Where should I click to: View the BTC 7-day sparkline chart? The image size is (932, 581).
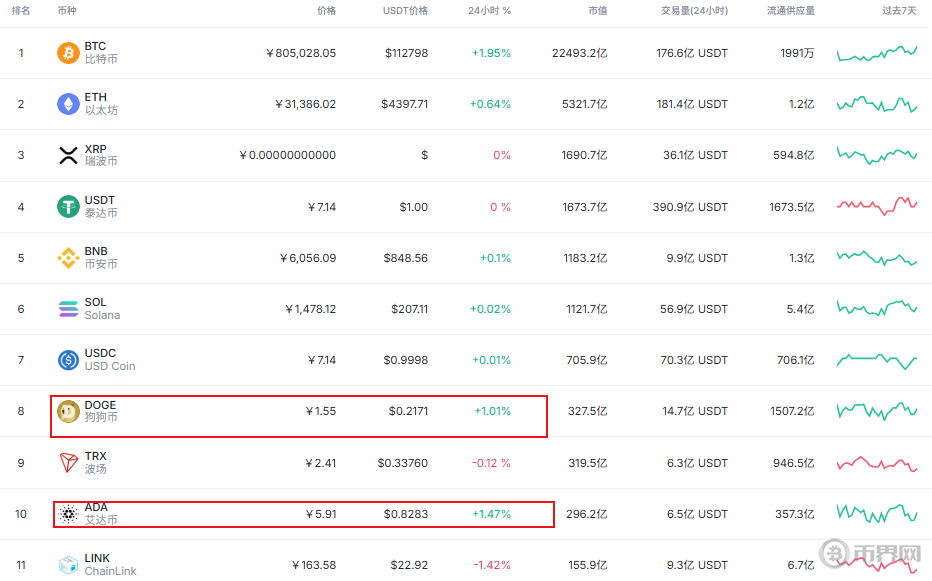877,53
